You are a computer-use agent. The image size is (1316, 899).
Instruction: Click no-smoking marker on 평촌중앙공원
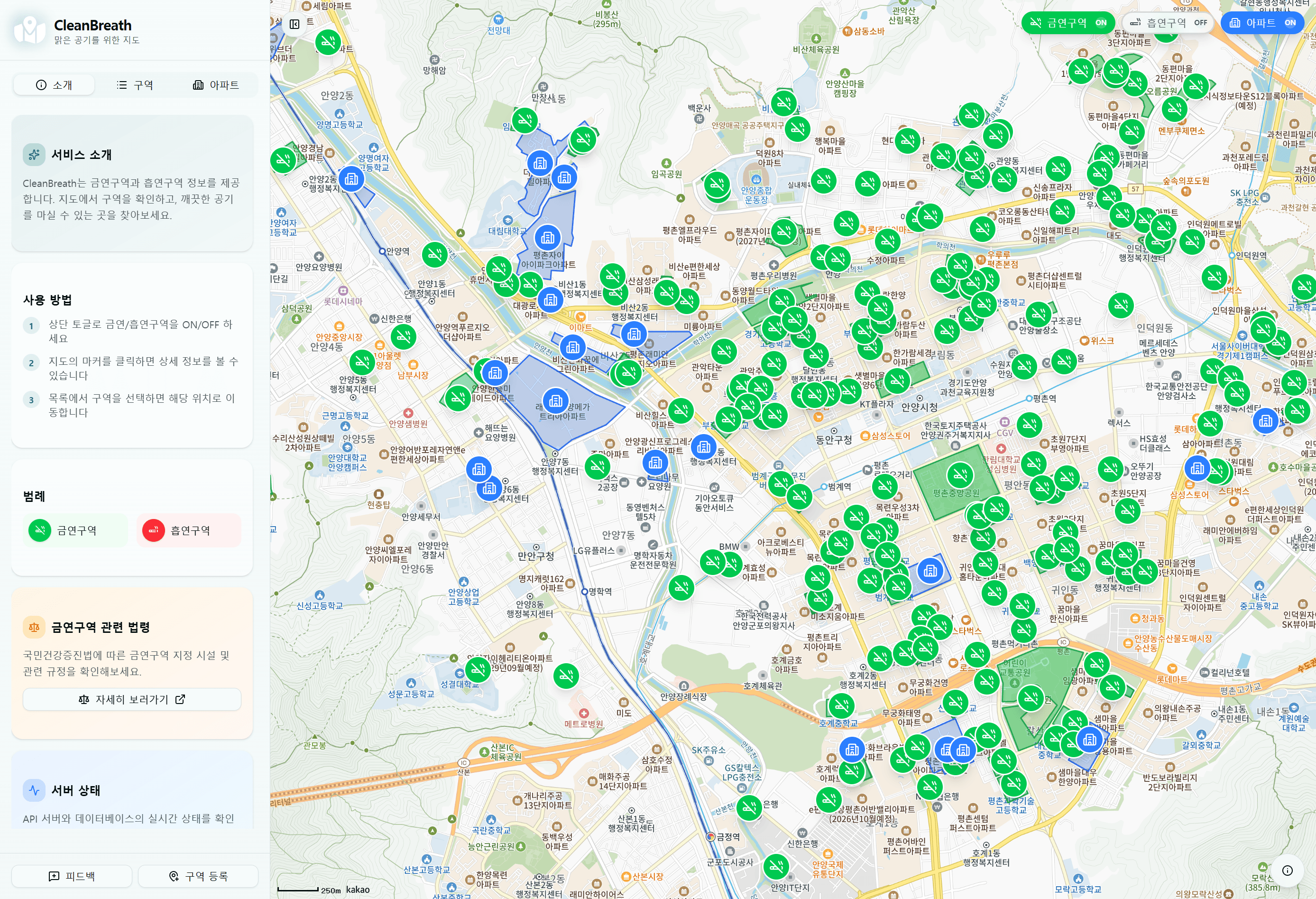click(960, 475)
